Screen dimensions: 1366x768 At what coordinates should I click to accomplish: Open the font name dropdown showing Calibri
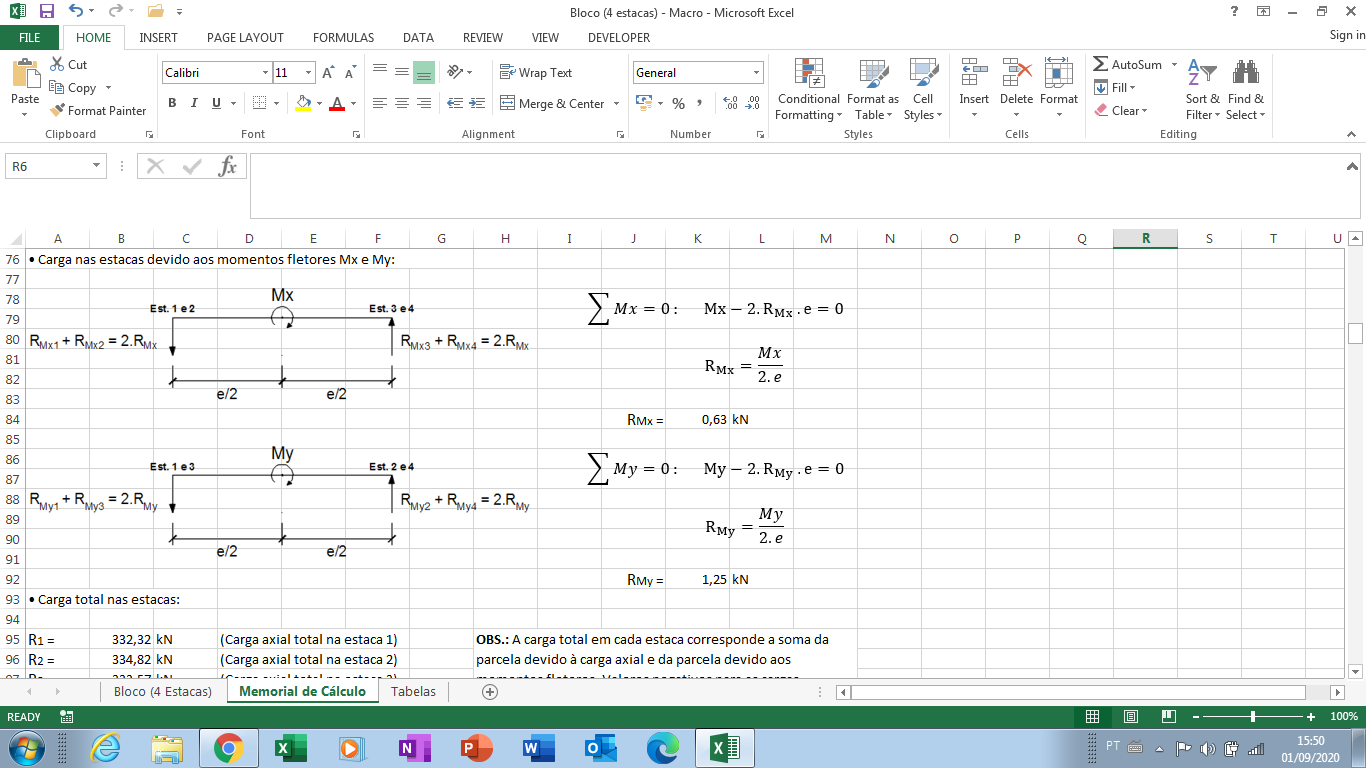click(x=265, y=73)
